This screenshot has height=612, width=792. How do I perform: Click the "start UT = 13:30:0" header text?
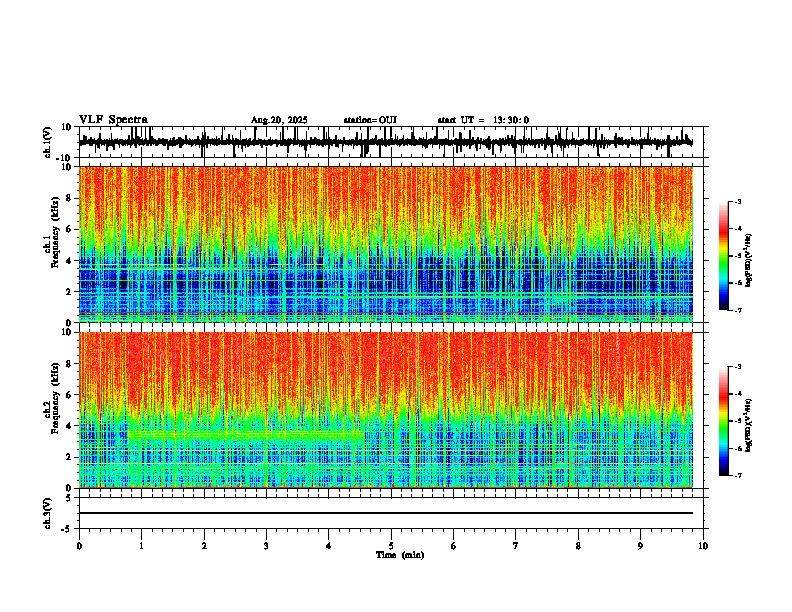click(x=483, y=120)
